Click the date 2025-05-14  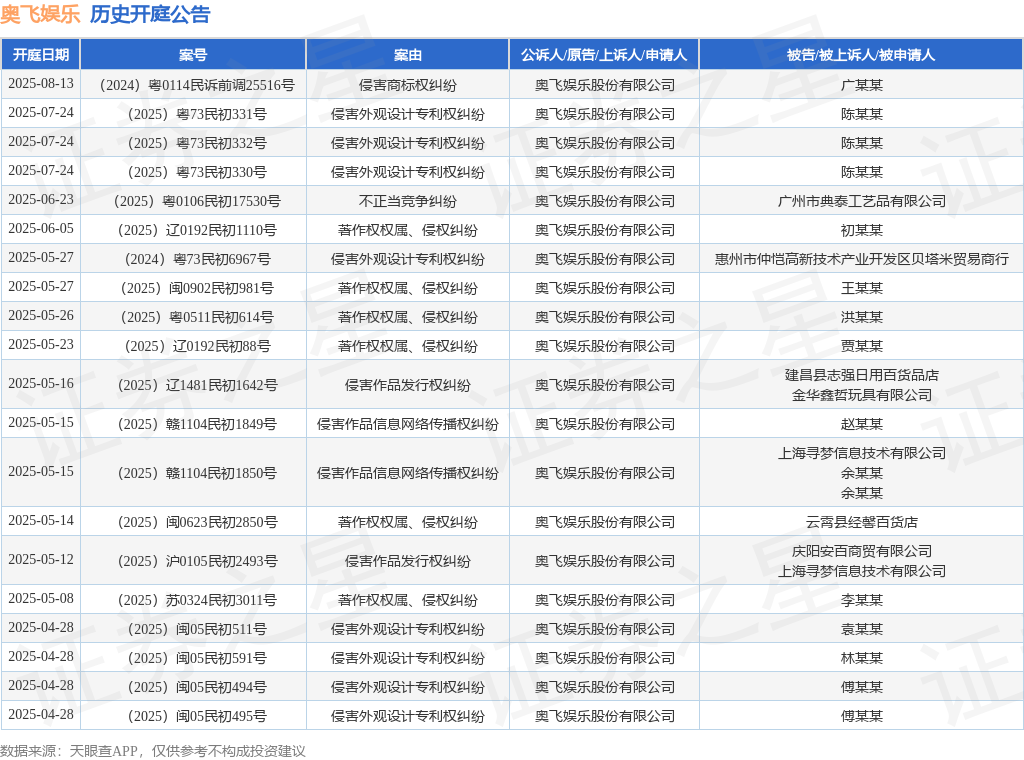tap(40, 520)
